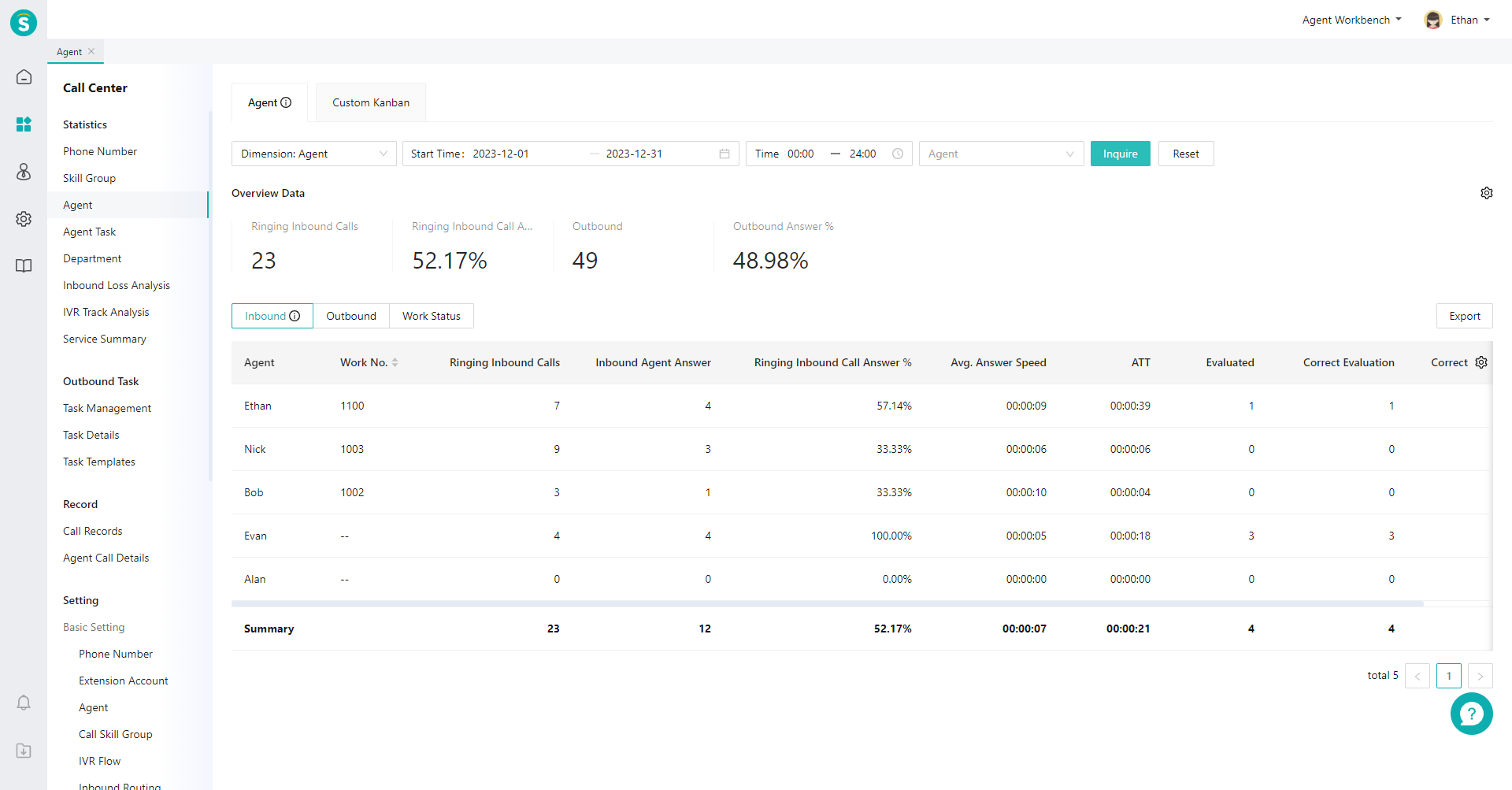
Task: Open Inbound Loss Analysis
Action: pyautogui.click(x=117, y=285)
